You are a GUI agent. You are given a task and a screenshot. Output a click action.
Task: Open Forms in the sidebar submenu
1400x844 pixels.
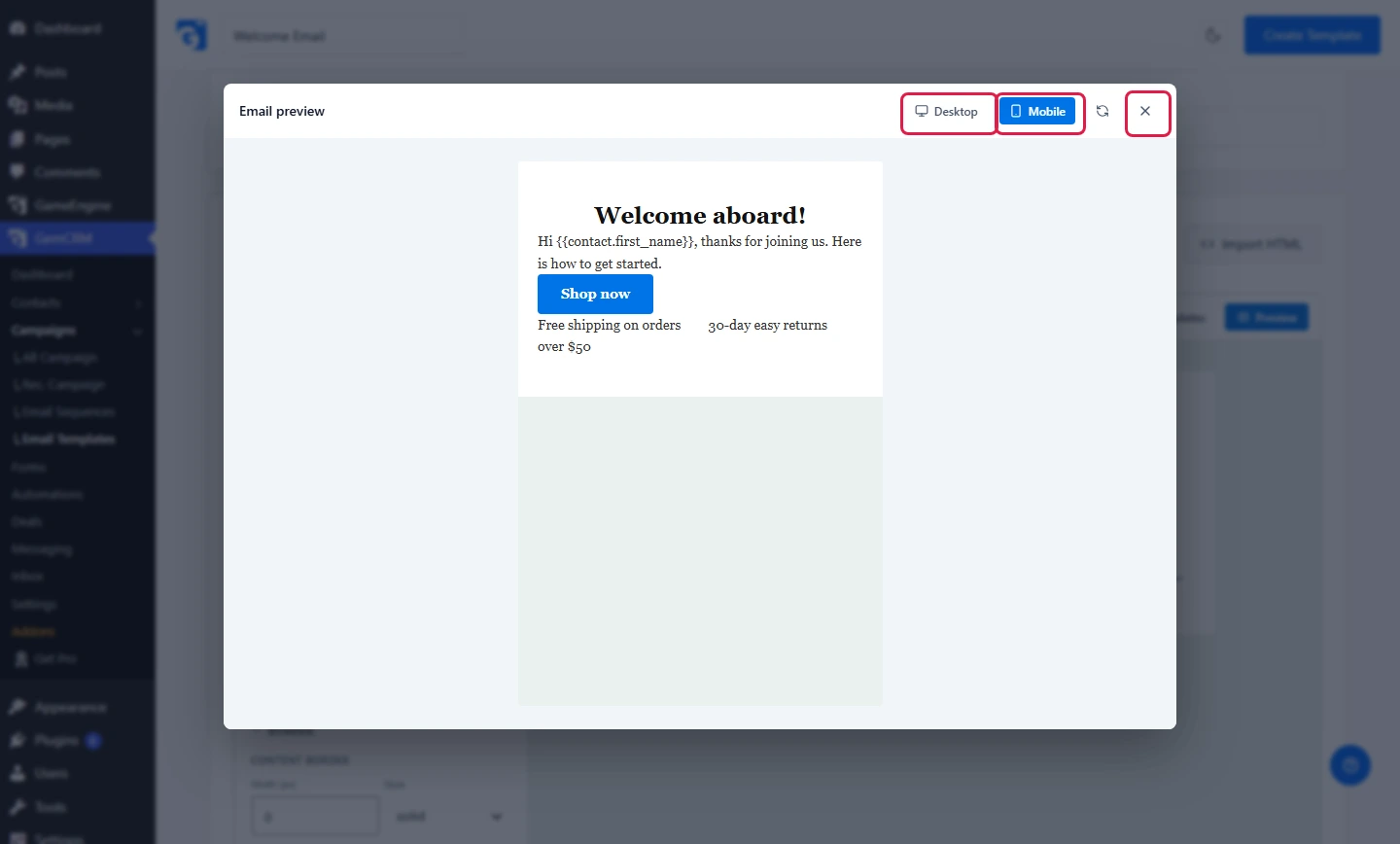pos(29,467)
